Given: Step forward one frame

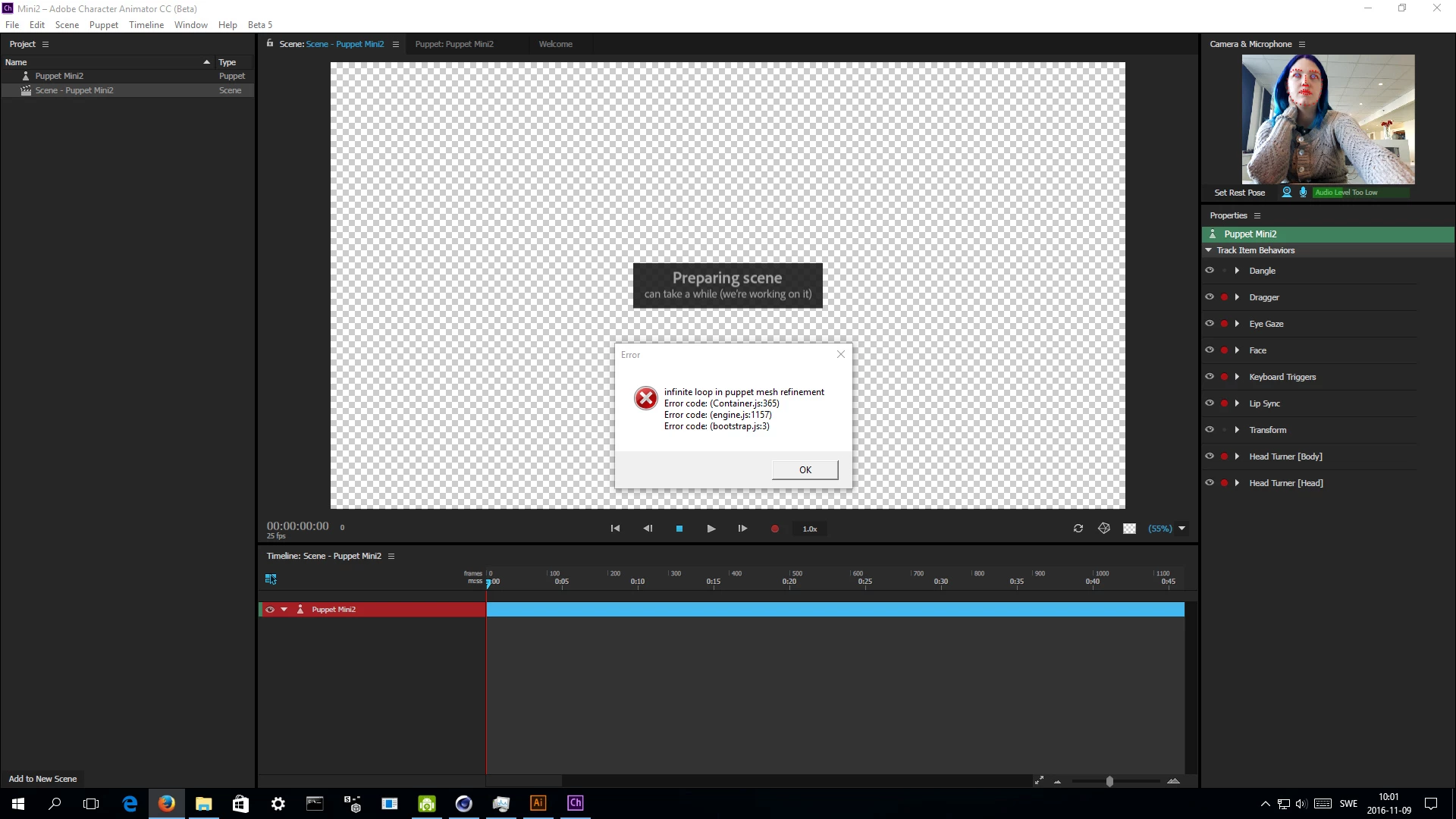Looking at the screenshot, I should tap(742, 529).
